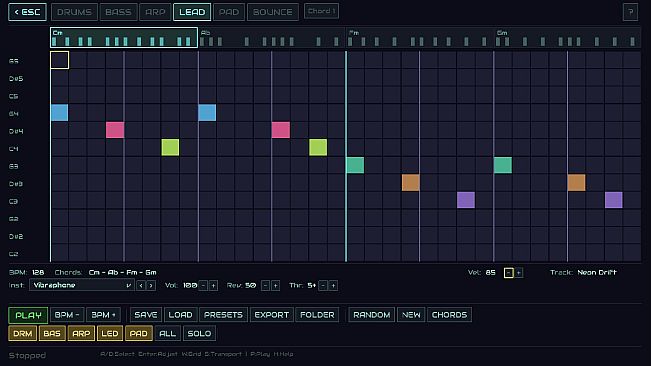Toggle the ARP track button
Image resolution: width=651 pixels, height=366 pixels.
[x=81, y=333]
